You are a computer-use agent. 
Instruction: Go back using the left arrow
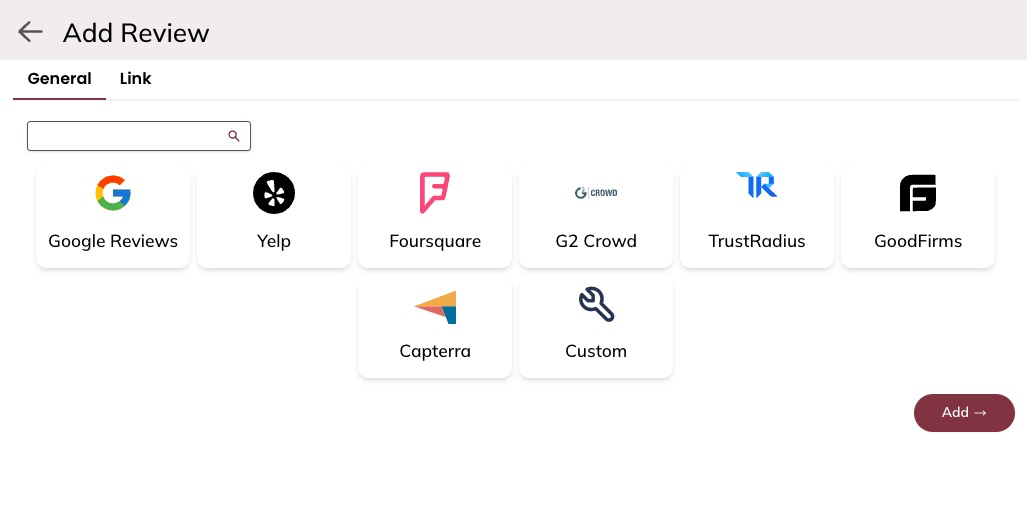click(30, 32)
